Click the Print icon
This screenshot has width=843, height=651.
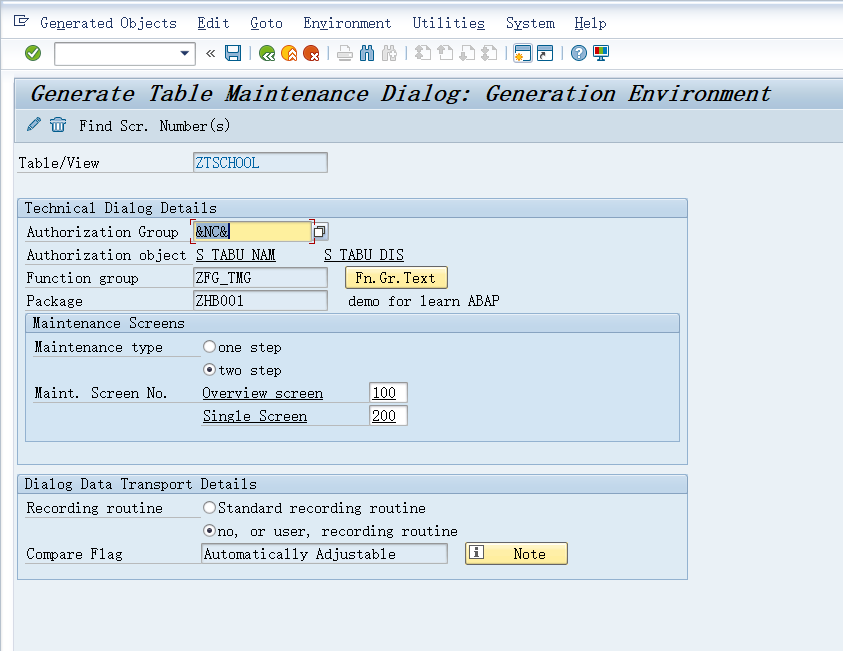click(345, 53)
